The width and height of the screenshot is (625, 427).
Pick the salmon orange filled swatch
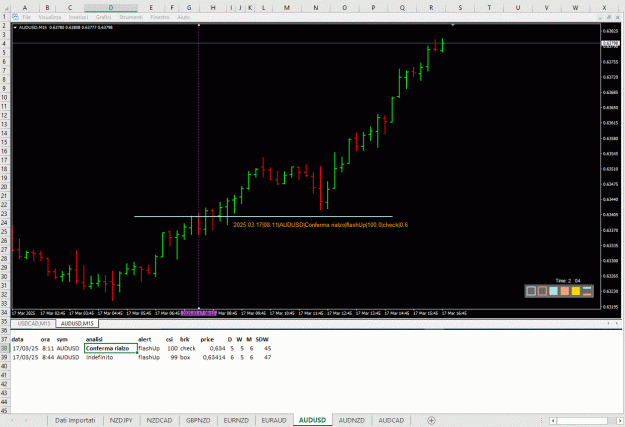(x=564, y=291)
